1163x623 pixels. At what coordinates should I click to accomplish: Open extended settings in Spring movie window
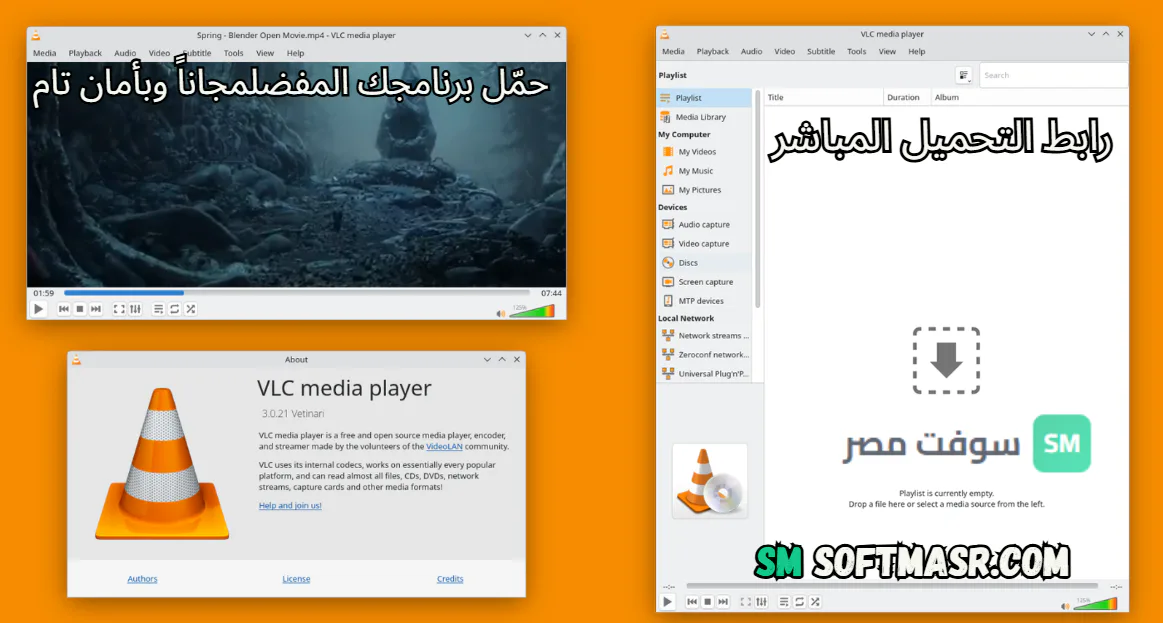pyautogui.click(x=135, y=309)
